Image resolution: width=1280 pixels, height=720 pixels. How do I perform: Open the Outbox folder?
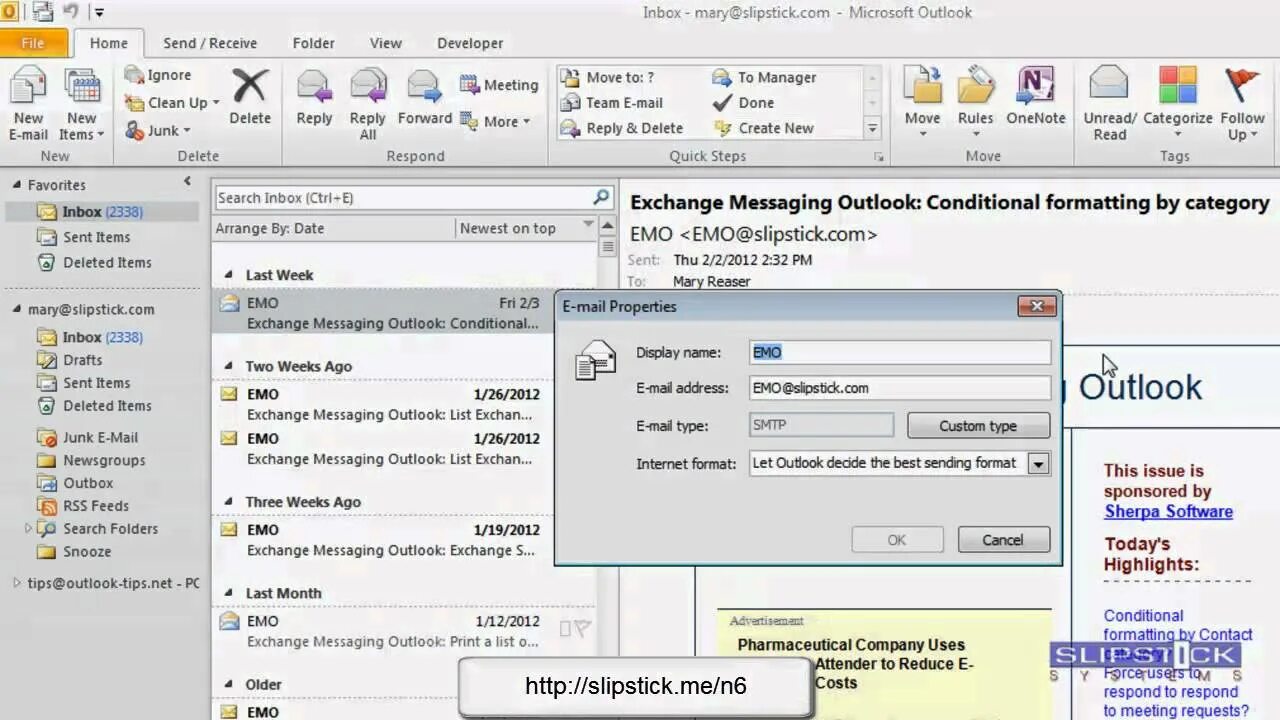pos(88,483)
